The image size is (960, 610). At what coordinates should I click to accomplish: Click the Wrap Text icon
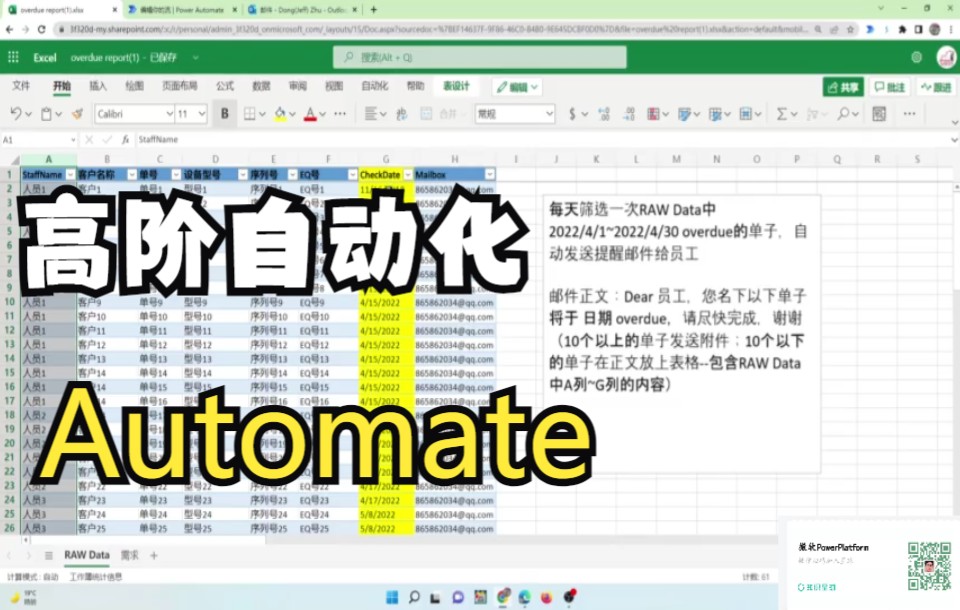pos(402,114)
